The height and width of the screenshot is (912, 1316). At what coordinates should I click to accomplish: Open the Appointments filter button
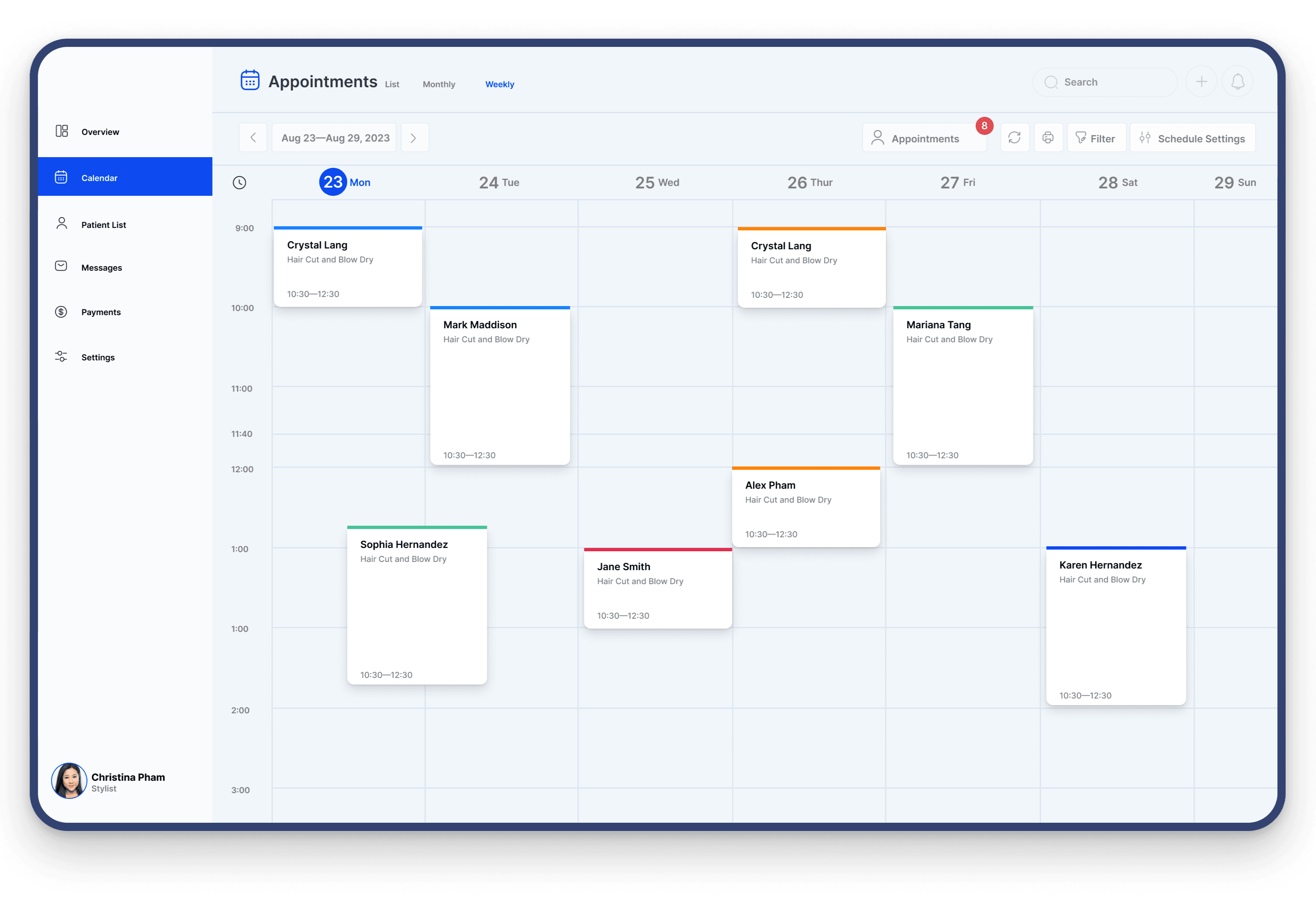[924, 138]
